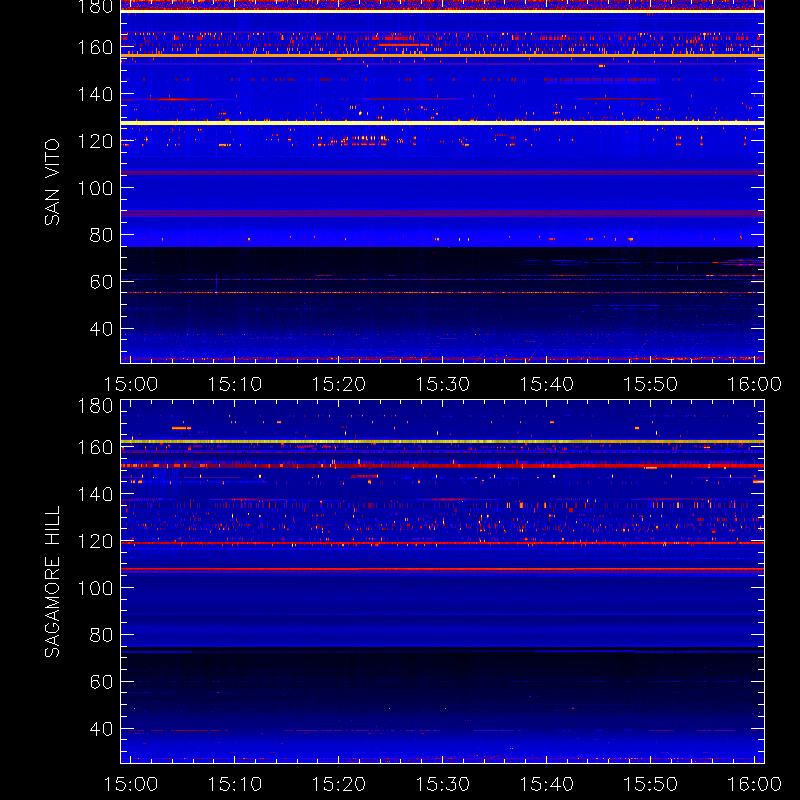800x800 pixels.
Task: Choose the 100 label on Sagamore Hill axis
Action: click(95, 588)
